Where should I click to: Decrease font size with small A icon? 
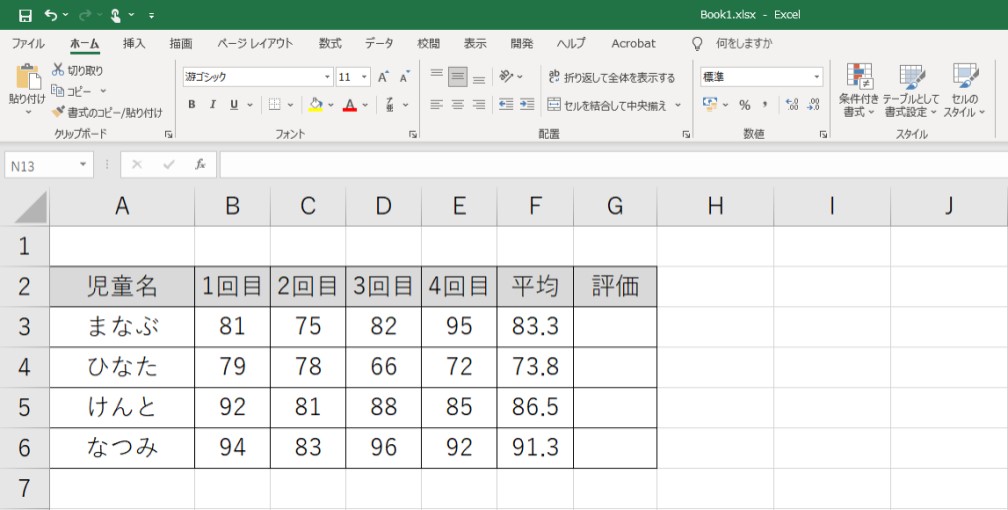click(x=404, y=77)
